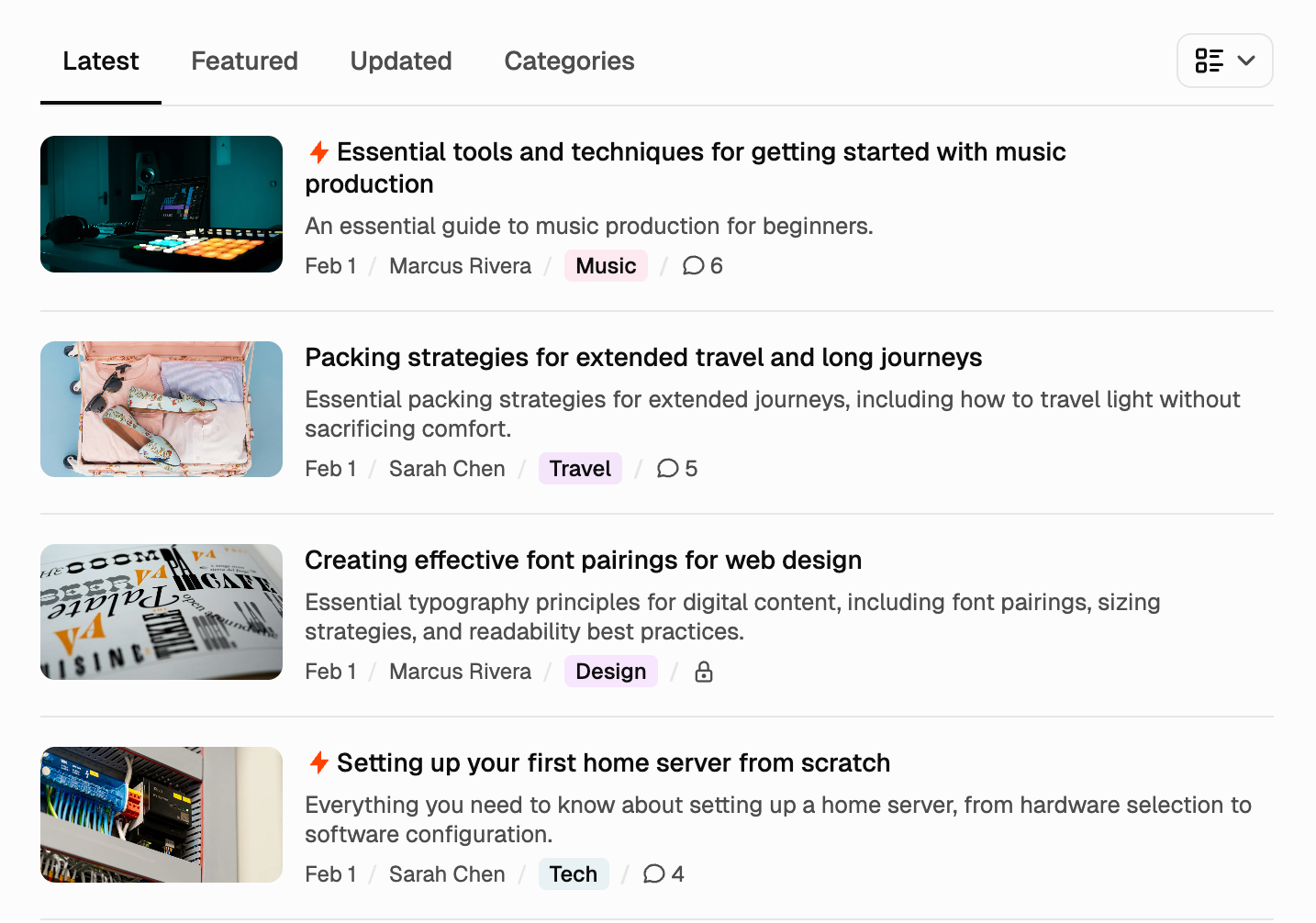
Task: Open the server rack thumbnail image
Action: coord(162,815)
